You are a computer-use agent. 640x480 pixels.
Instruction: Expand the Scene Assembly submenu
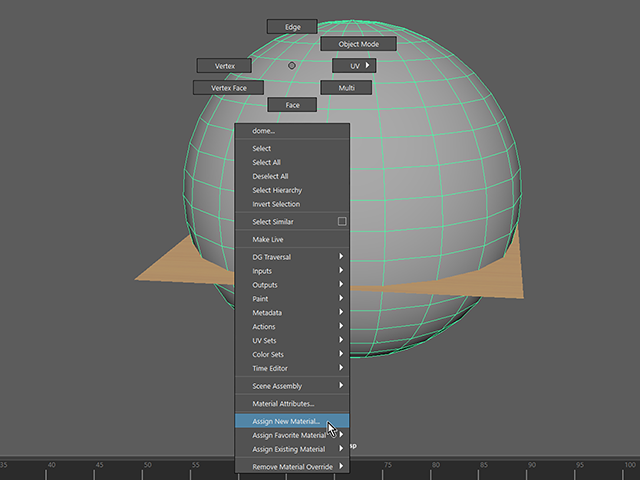point(292,386)
